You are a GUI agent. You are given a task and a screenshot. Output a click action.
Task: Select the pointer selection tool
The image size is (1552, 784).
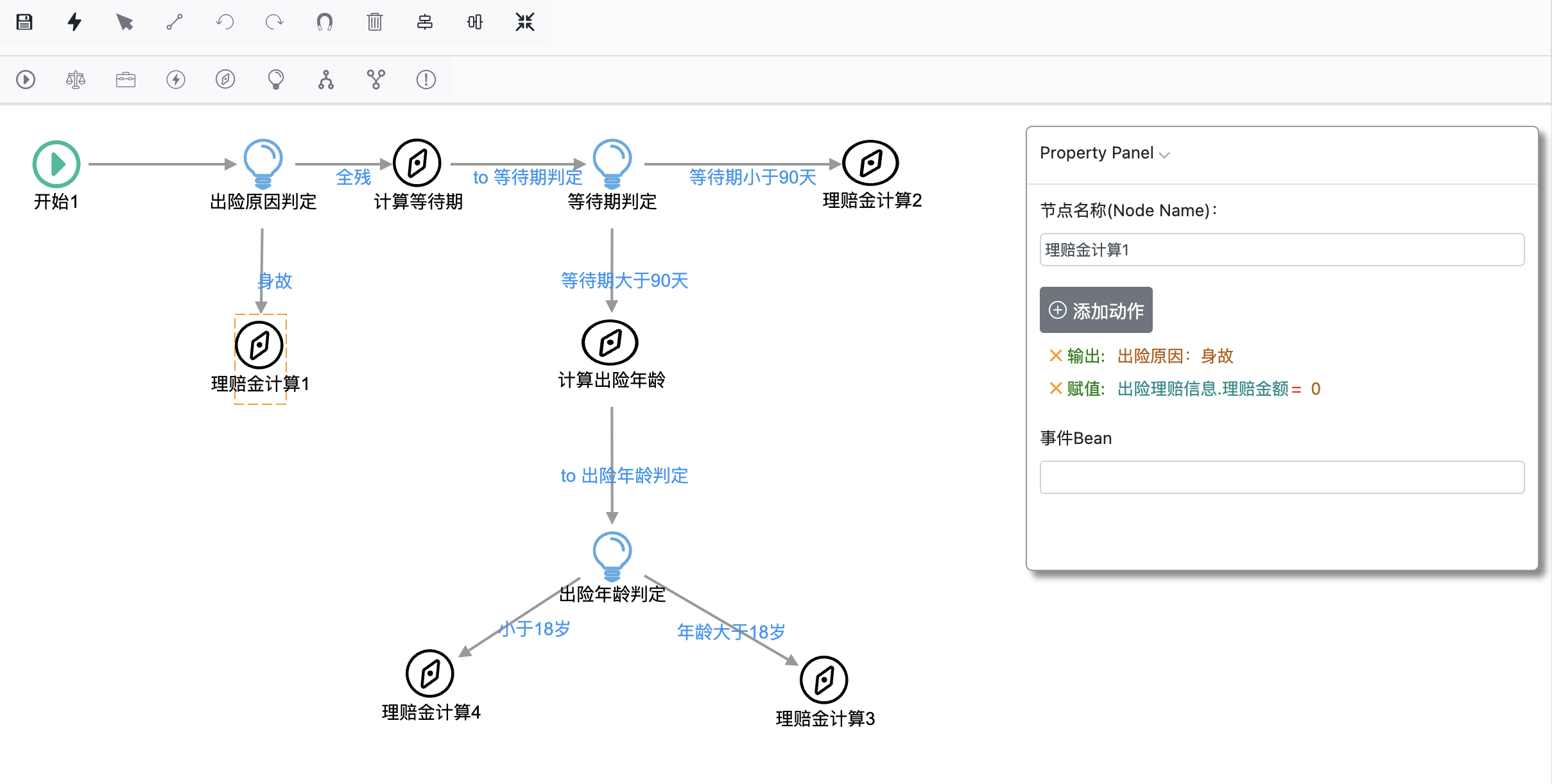125,22
